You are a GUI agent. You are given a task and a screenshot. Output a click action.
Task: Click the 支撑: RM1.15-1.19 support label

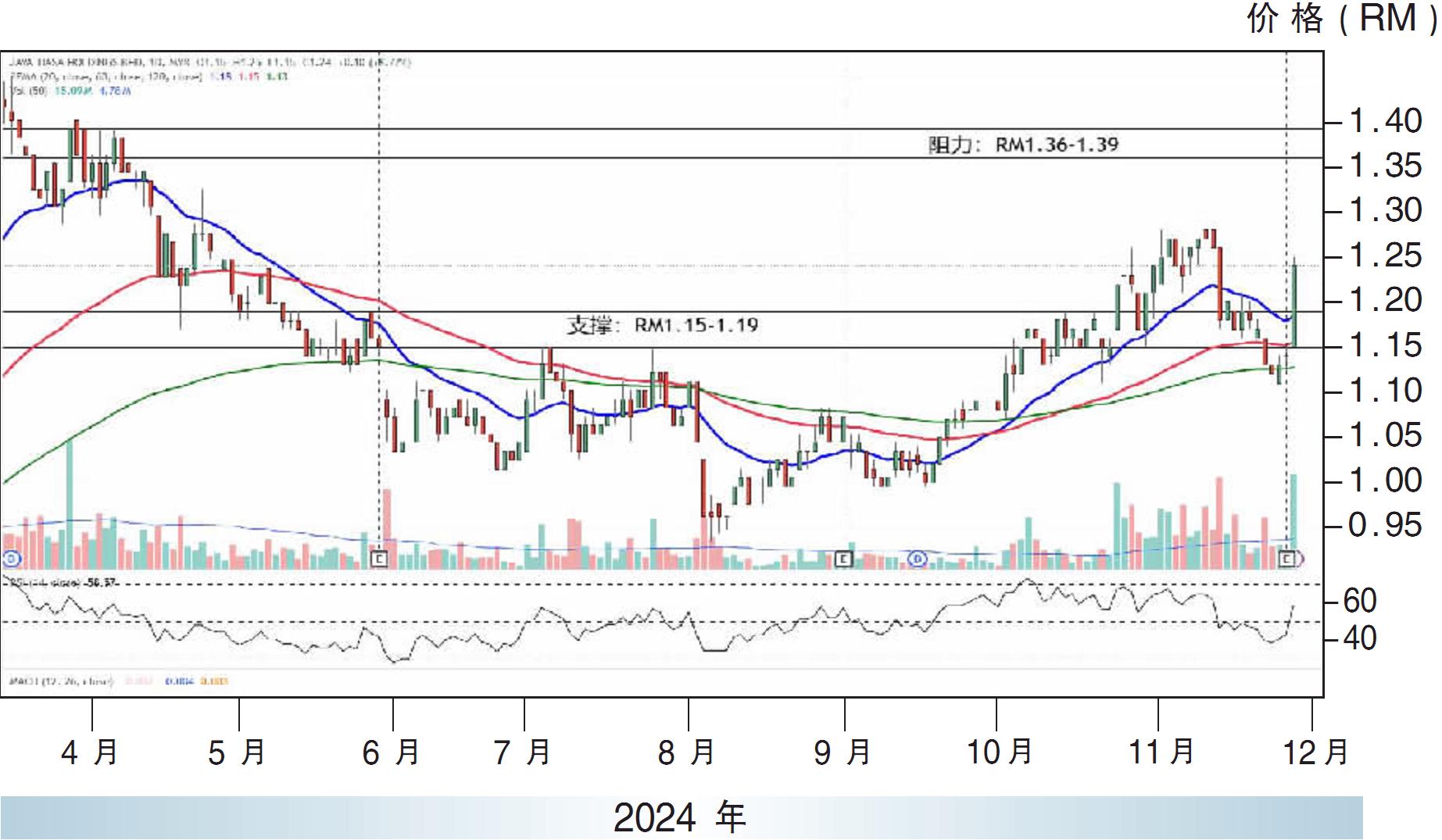pos(662,325)
